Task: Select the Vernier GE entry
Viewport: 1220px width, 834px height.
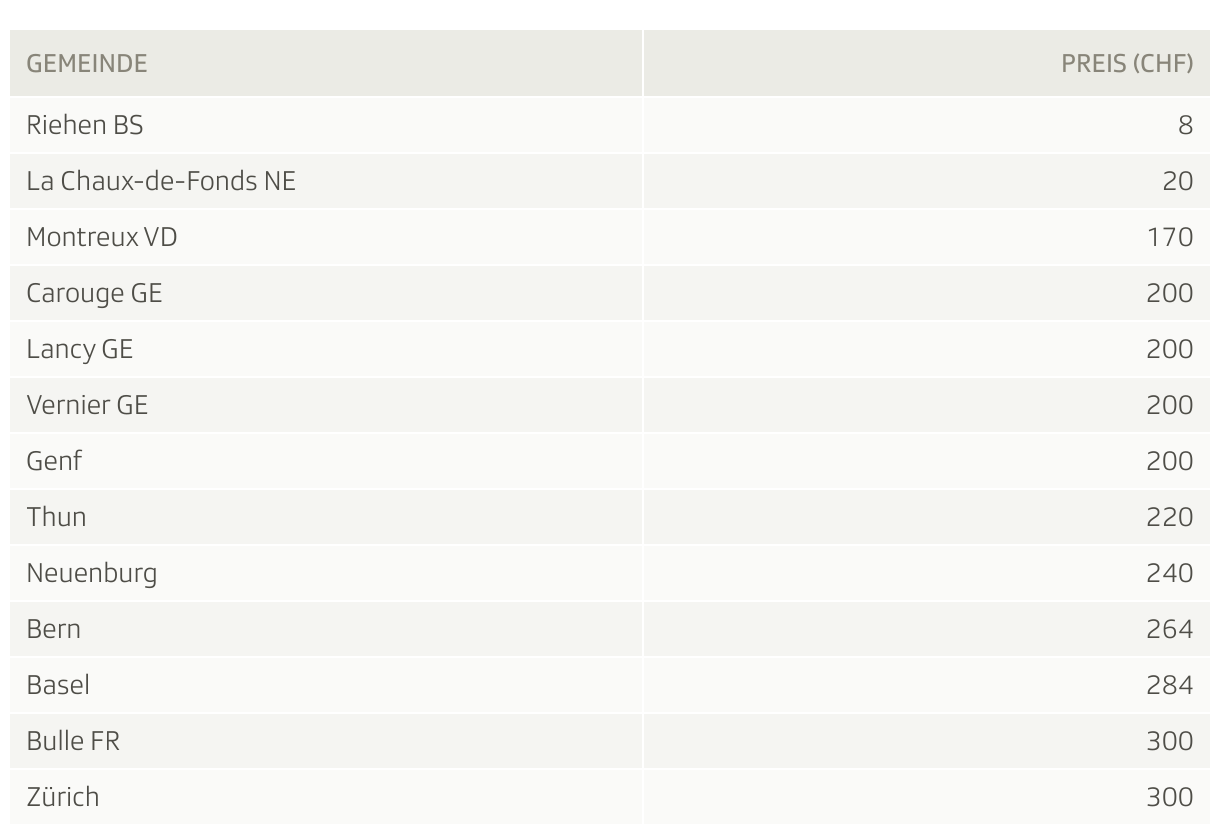Action: click(87, 405)
